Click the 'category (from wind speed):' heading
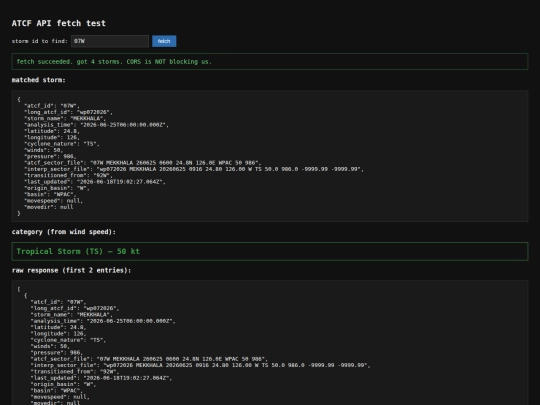Viewport: 540px width, 405px height. [x=64, y=232]
